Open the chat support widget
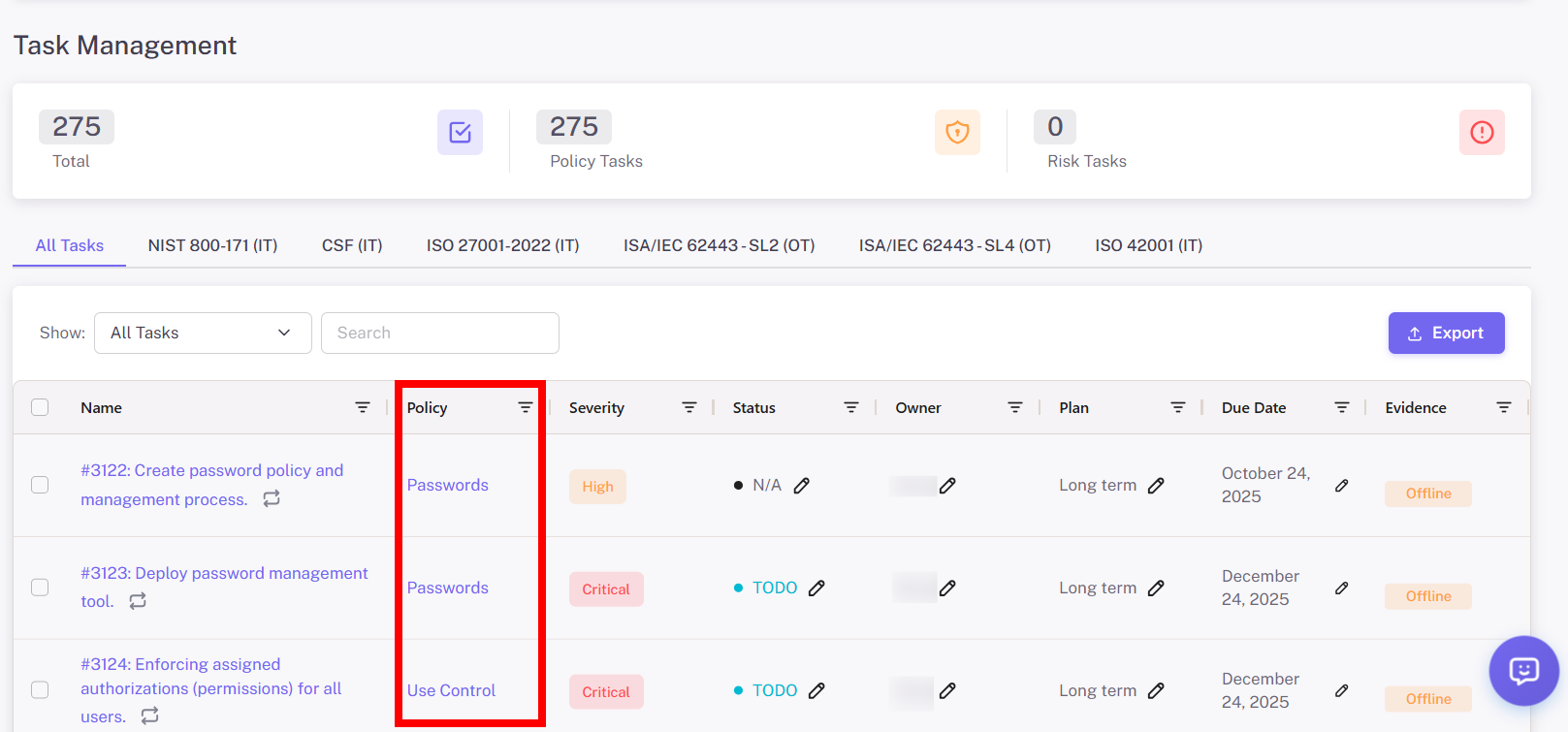The height and width of the screenshot is (732, 1568). pyautogui.click(x=1523, y=670)
